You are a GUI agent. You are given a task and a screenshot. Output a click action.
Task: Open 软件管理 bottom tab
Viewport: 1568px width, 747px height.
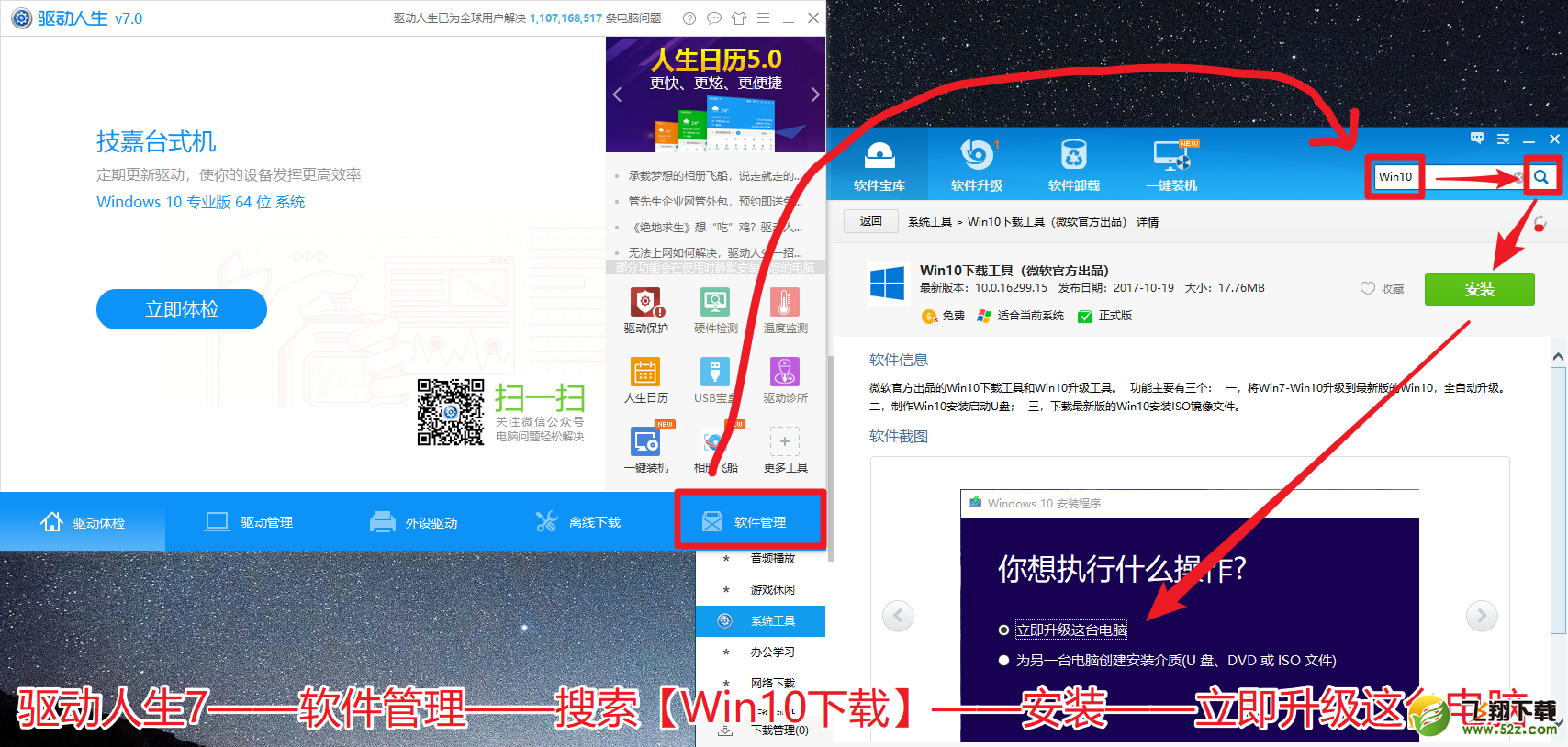[x=751, y=520]
